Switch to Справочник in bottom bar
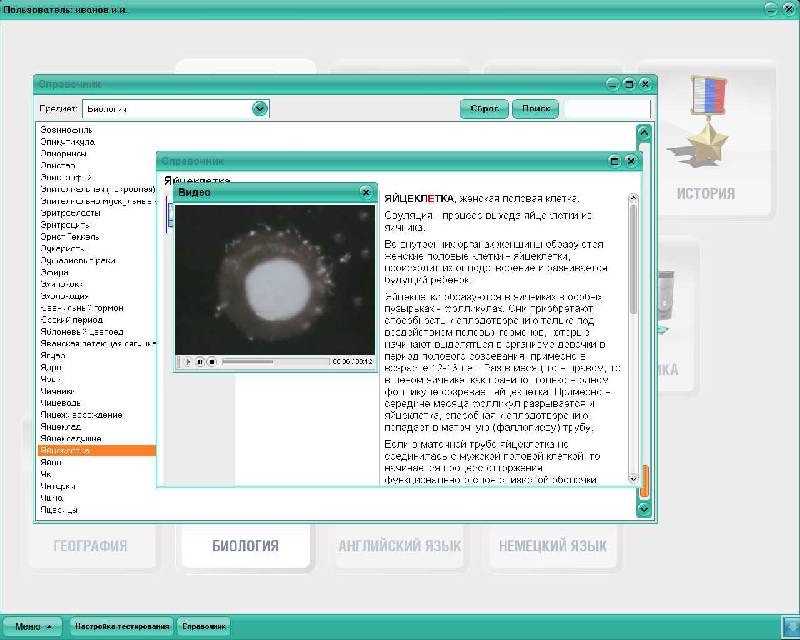The width and height of the screenshot is (800, 640). pyautogui.click(x=204, y=626)
